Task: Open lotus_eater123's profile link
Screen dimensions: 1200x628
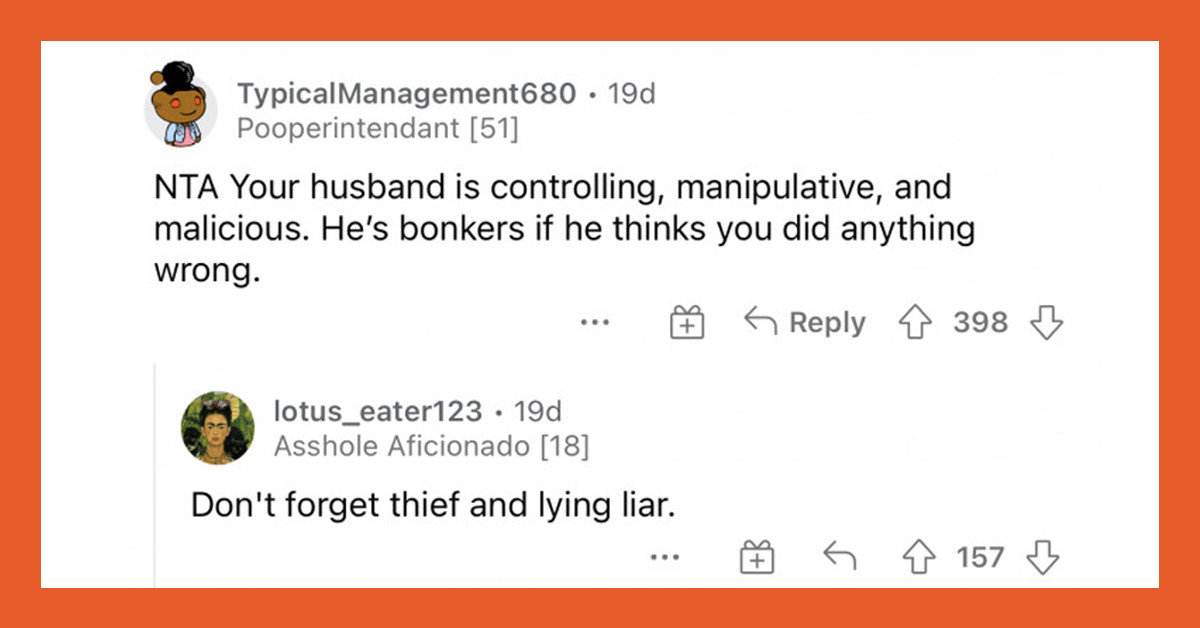Action: point(377,411)
